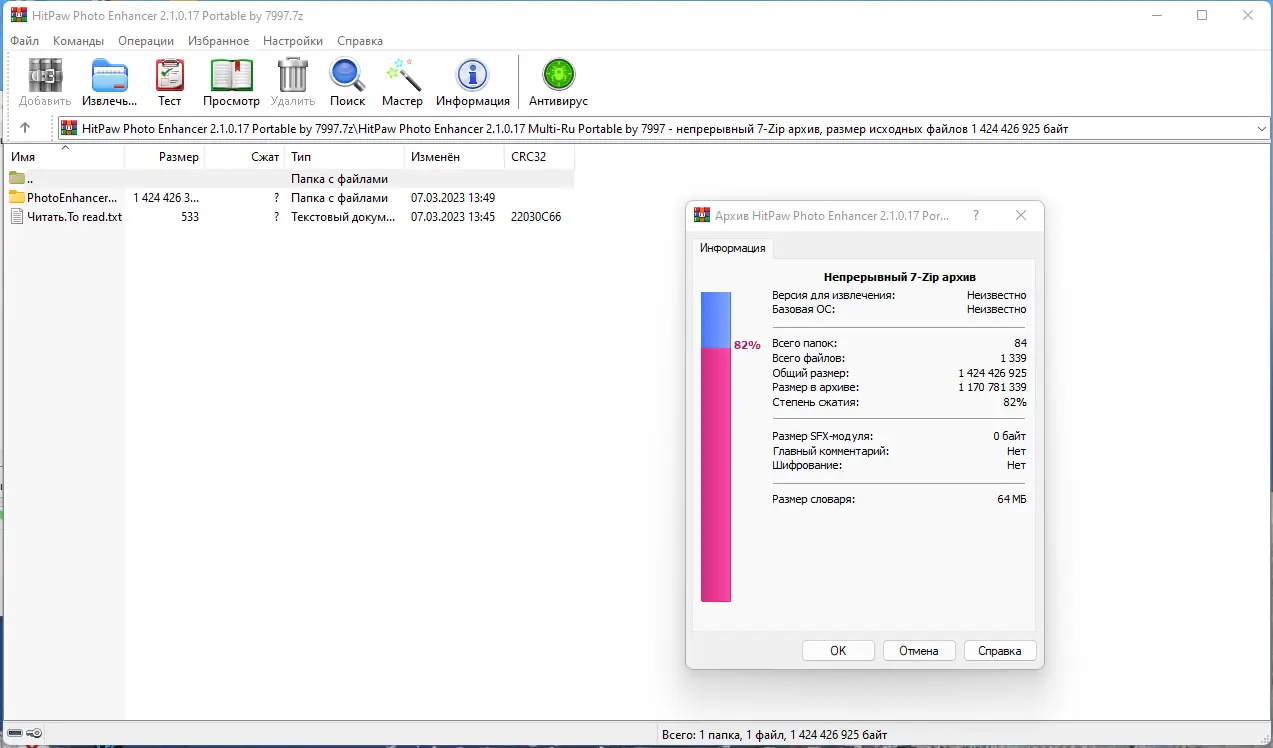1273x748 pixels.
Task: Click the status bar total Всего text
Action: click(775, 735)
